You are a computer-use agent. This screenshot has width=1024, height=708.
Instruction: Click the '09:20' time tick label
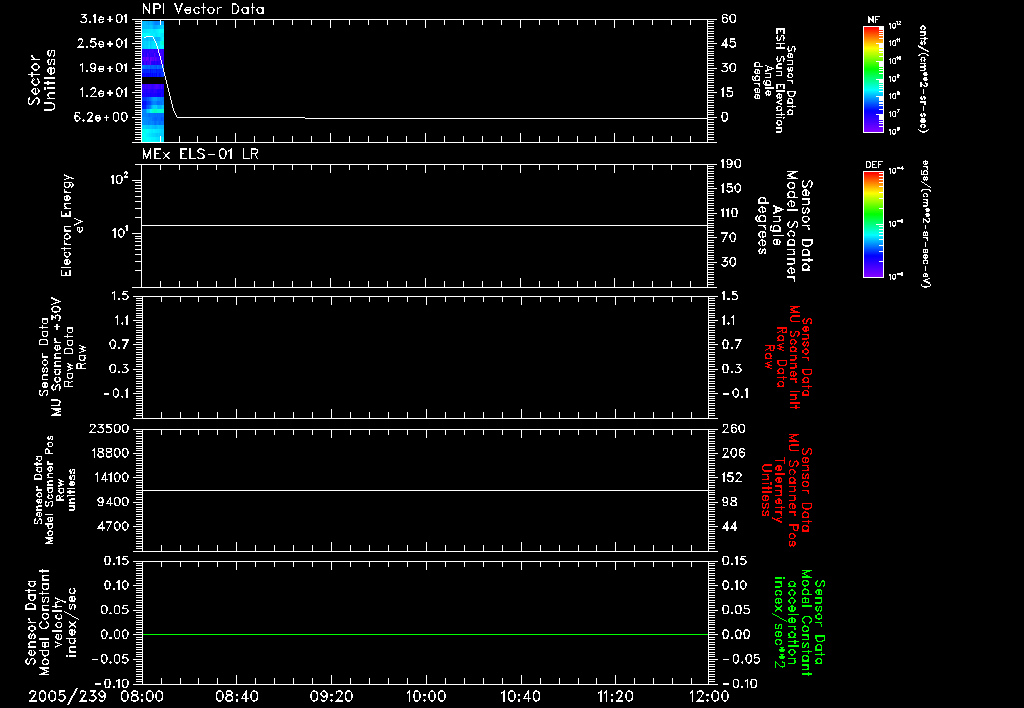pyautogui.click(x=331, y=696)
